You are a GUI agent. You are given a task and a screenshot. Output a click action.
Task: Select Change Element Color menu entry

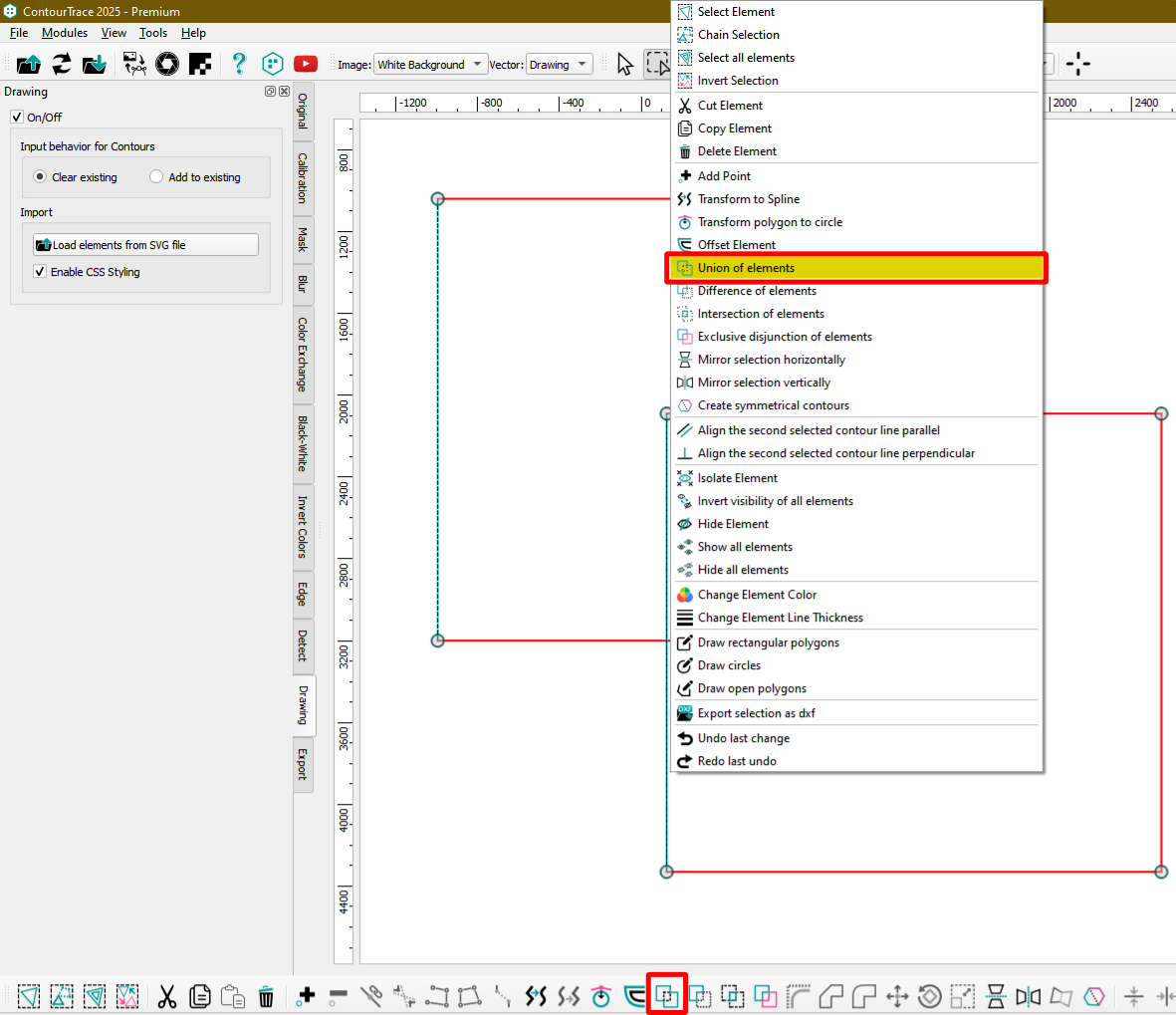(x=757, y=595)
